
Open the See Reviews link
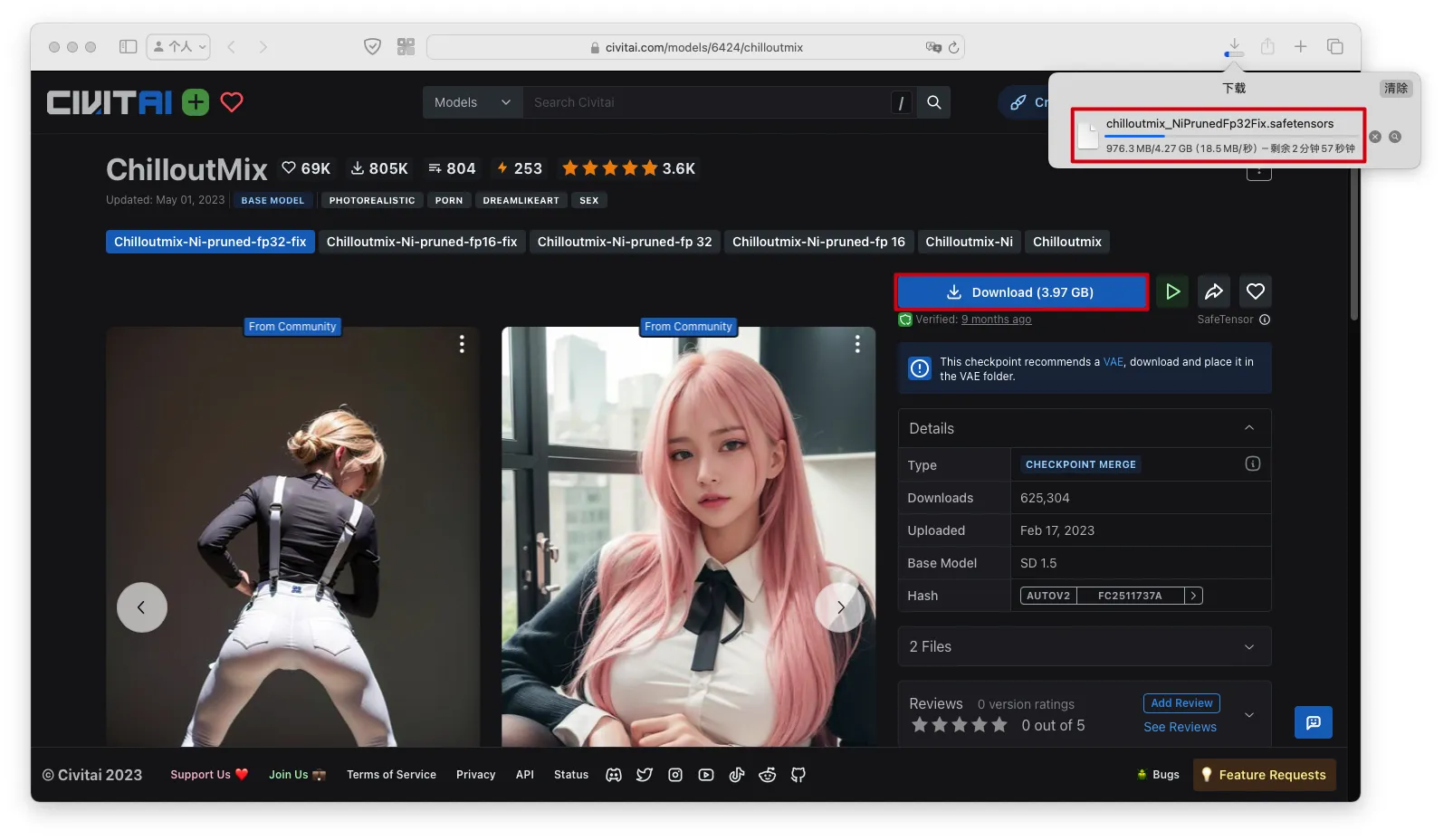click(x=1180, y=727)
